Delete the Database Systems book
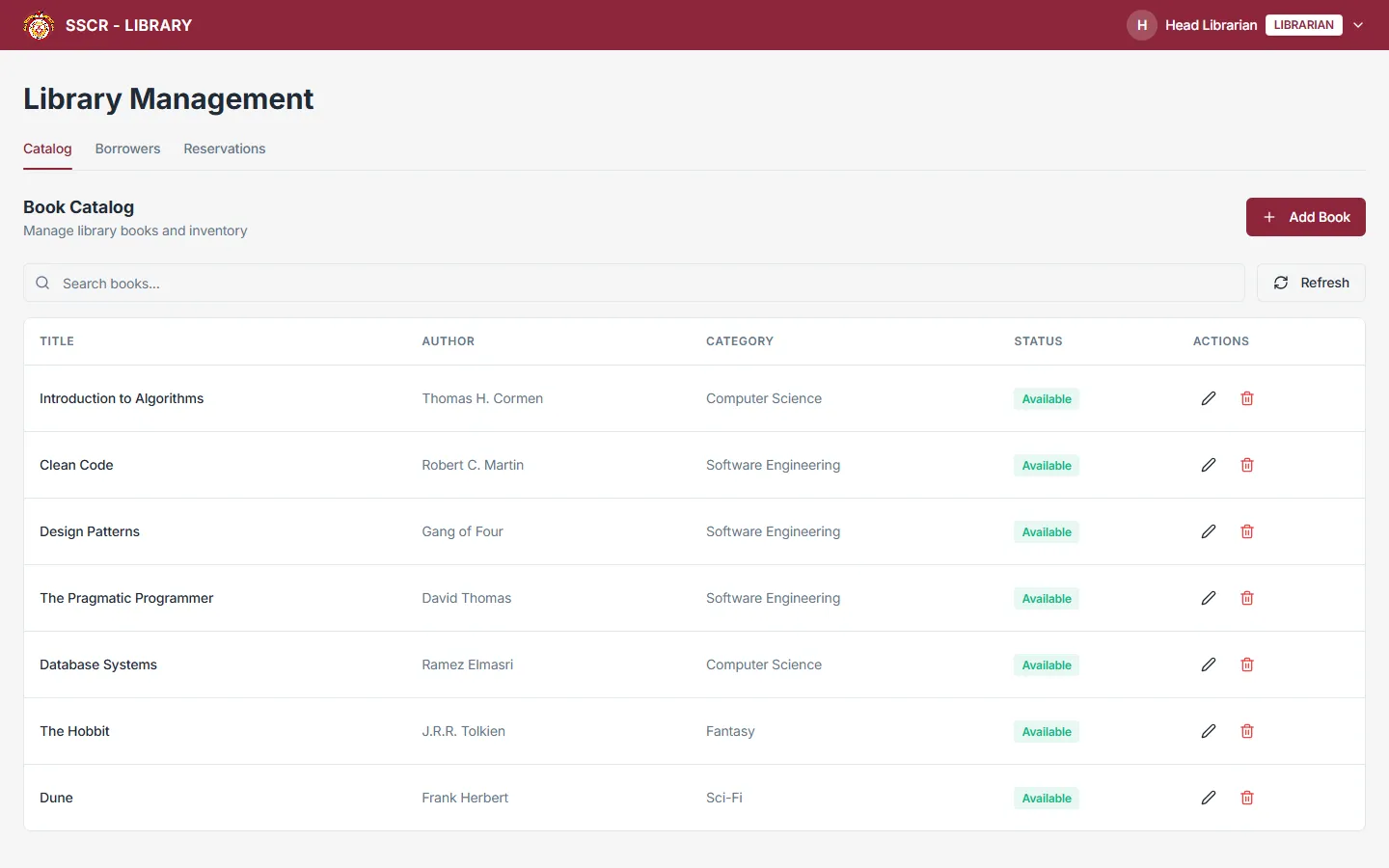This screenshot has width=1389, height=868. [x=1247, y=665]
